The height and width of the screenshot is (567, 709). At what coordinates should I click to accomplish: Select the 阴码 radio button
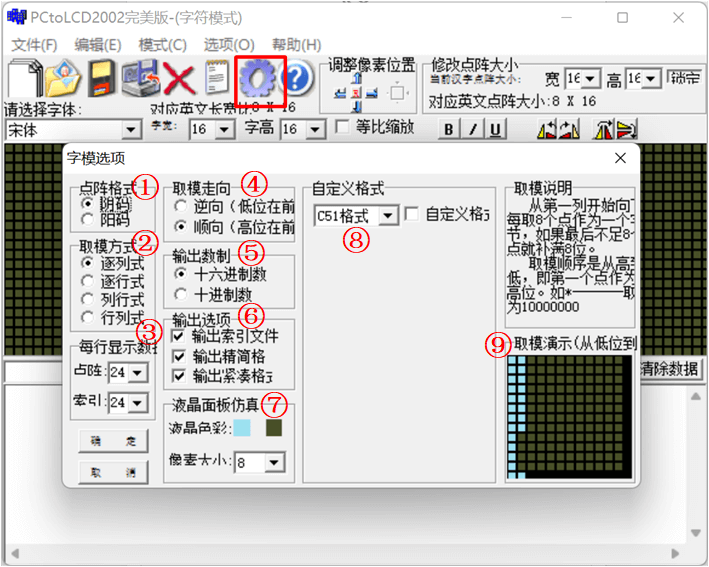[x=88, y=203]
